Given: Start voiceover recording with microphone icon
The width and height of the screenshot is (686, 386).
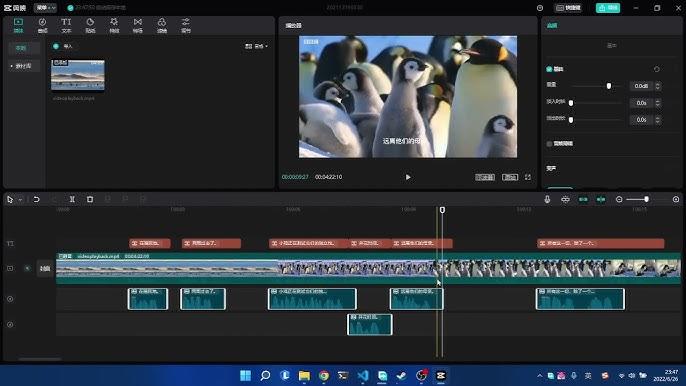Looking at the screenshot, I should [x=547, y=200].
